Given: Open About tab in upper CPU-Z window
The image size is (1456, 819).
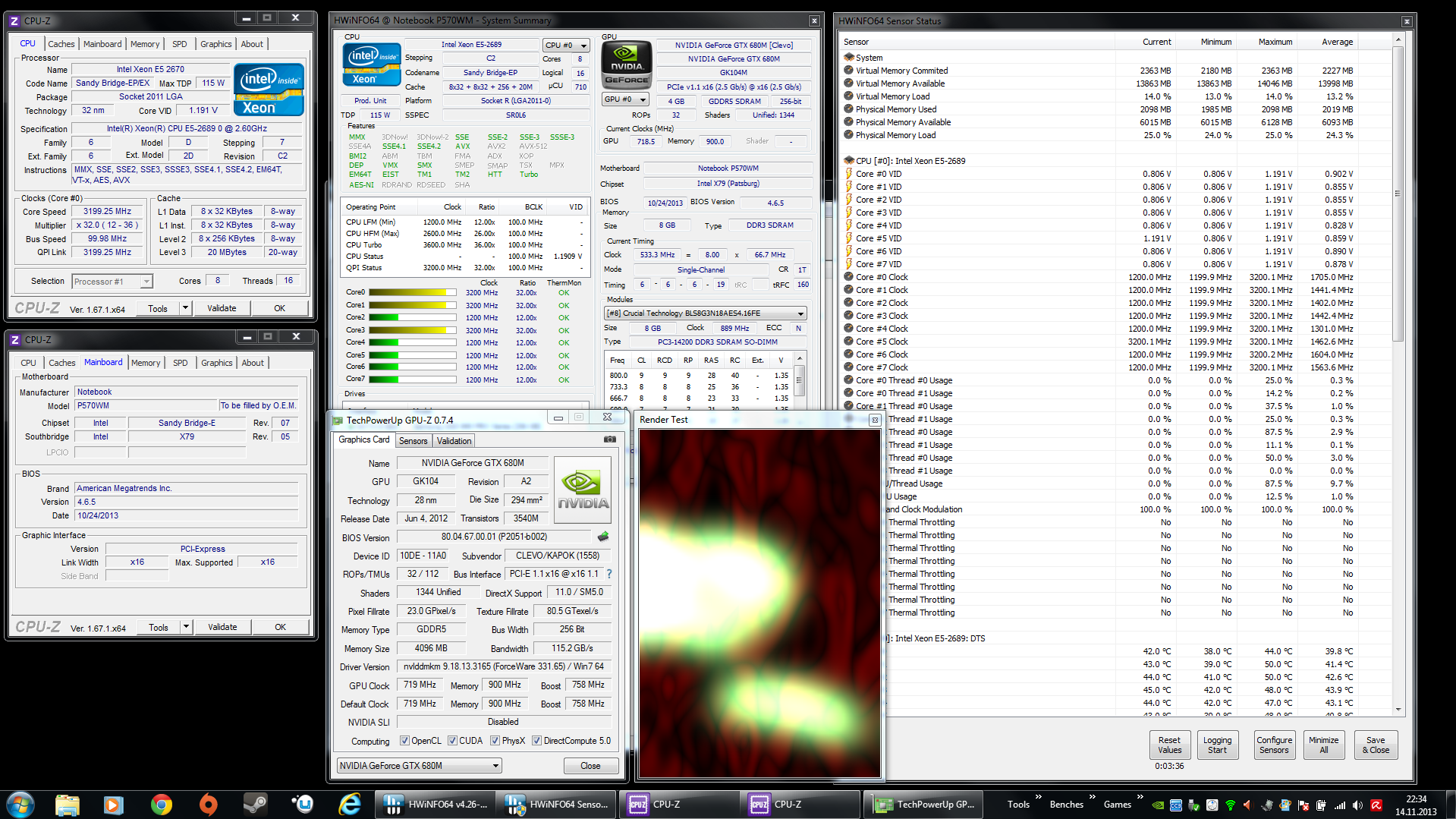Looking at the screenshot, I should (252, 44).
